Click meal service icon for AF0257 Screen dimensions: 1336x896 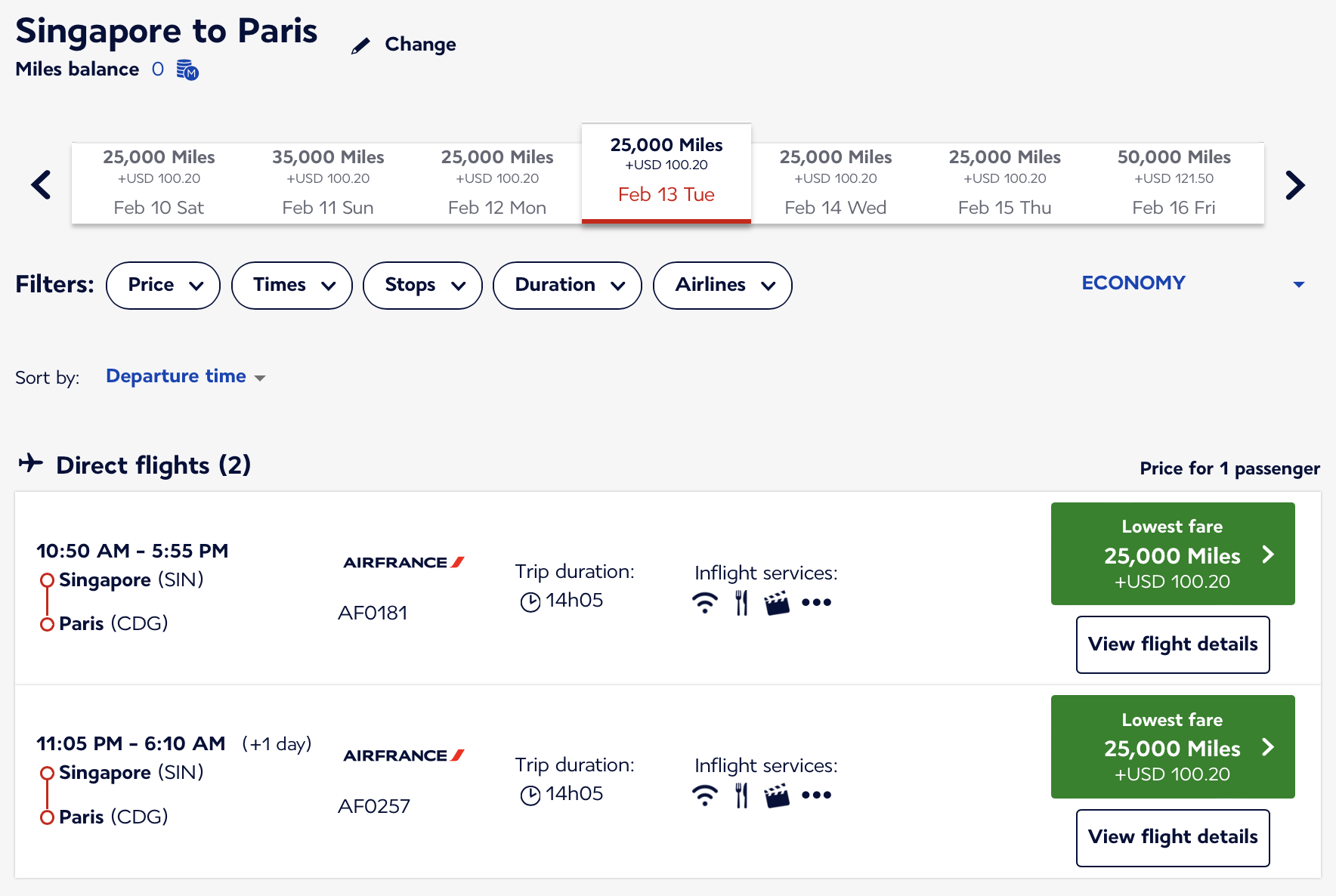pyautogui.click(x=741, y=796)
